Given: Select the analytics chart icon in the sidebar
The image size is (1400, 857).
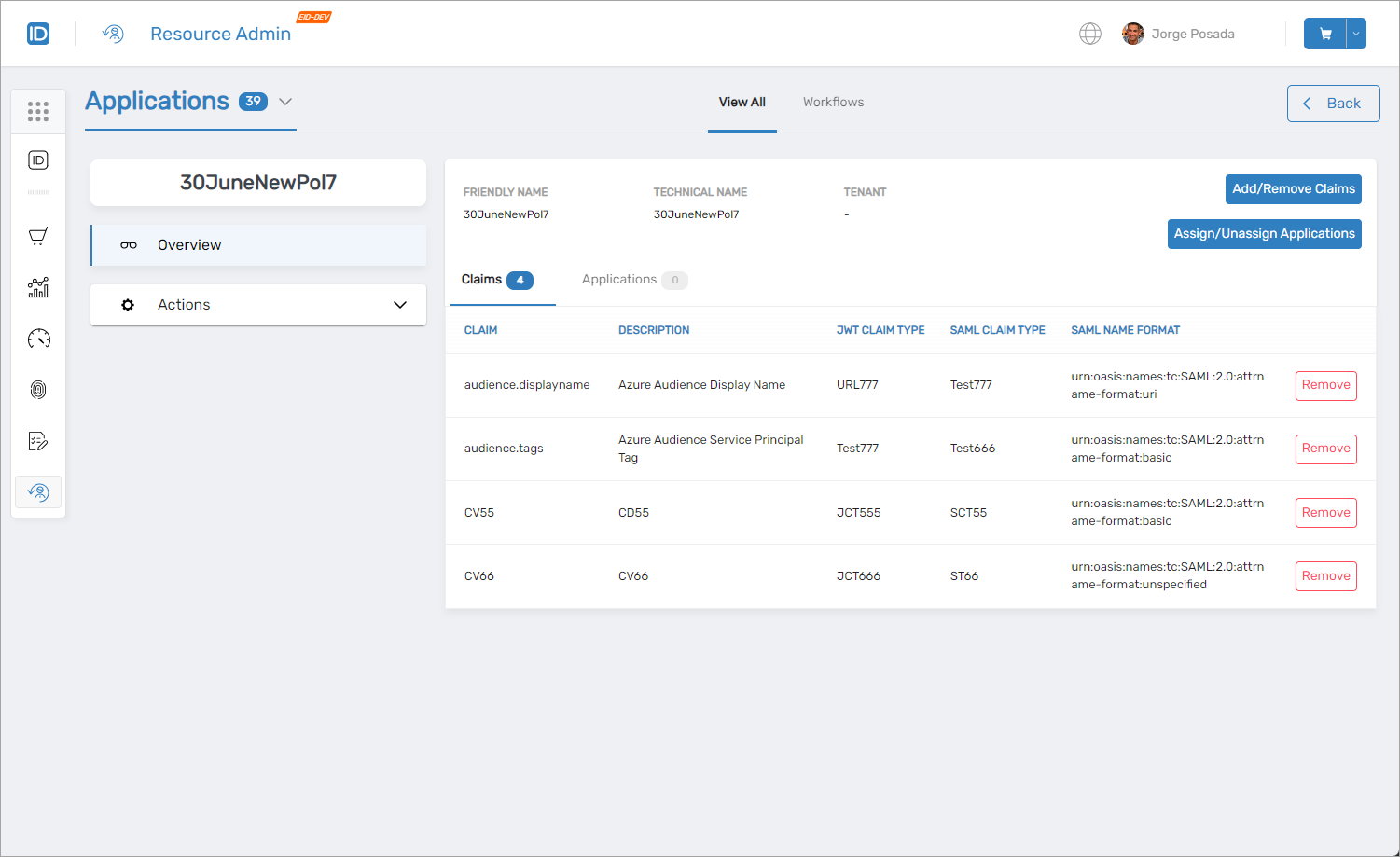Looking at the screenshot, I should point(37,287).
